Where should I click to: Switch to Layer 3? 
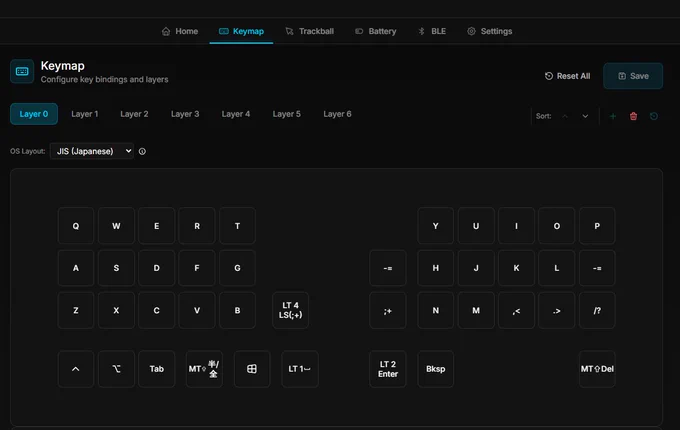point(185,114)
